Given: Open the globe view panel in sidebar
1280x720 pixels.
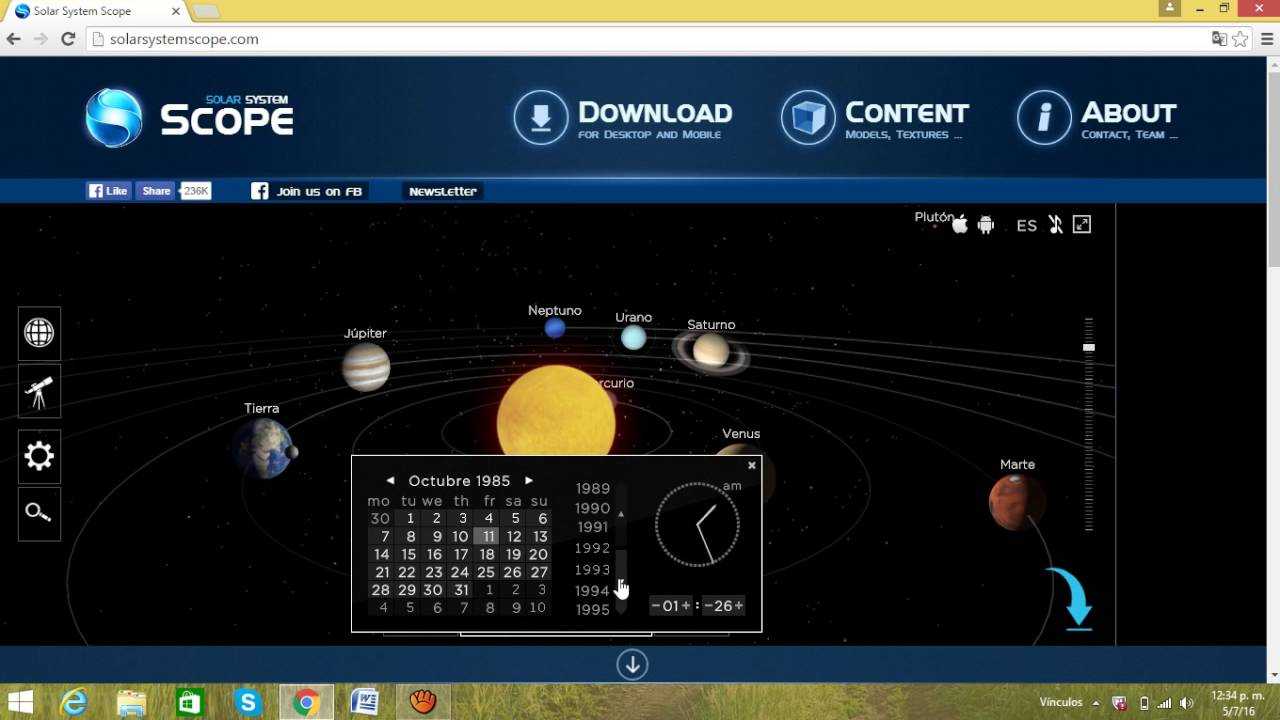Looking at the screenshot, I should pos(39,333).
